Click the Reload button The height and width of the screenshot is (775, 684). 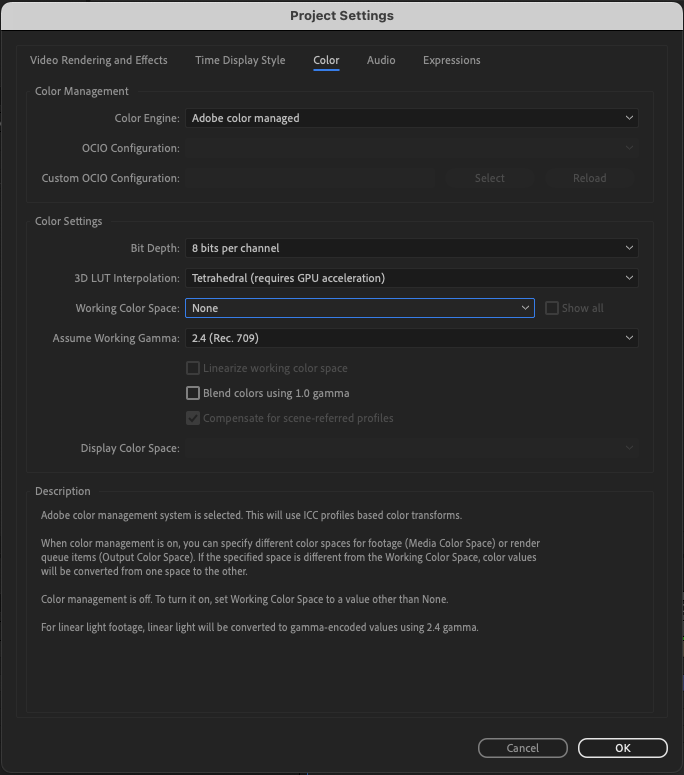click(589, 178)
